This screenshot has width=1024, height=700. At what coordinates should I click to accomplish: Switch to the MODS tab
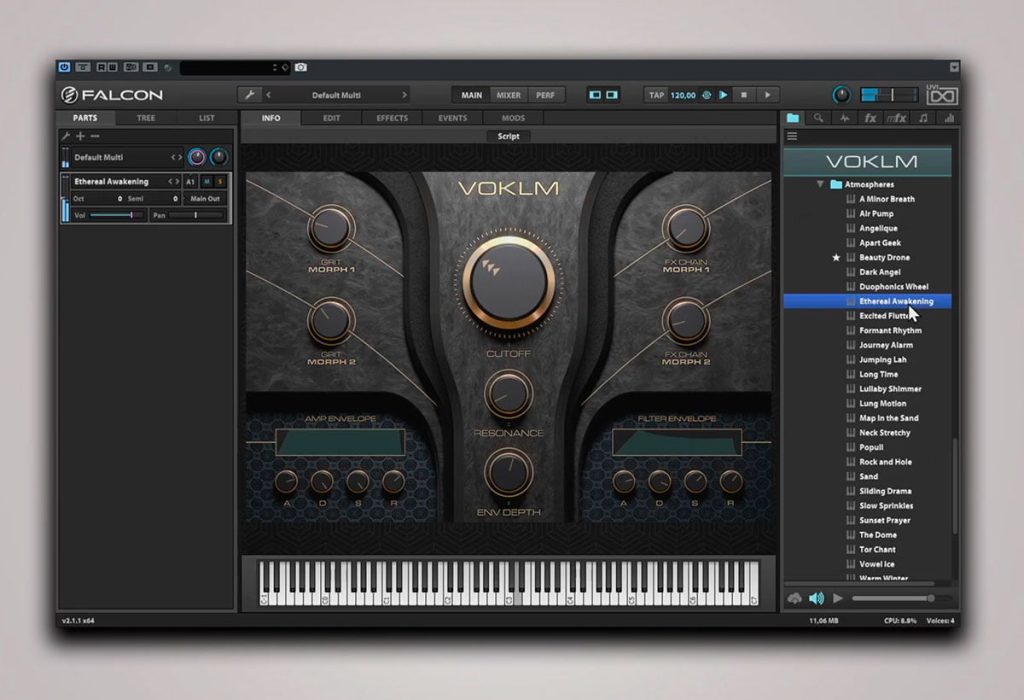[513, 118]
